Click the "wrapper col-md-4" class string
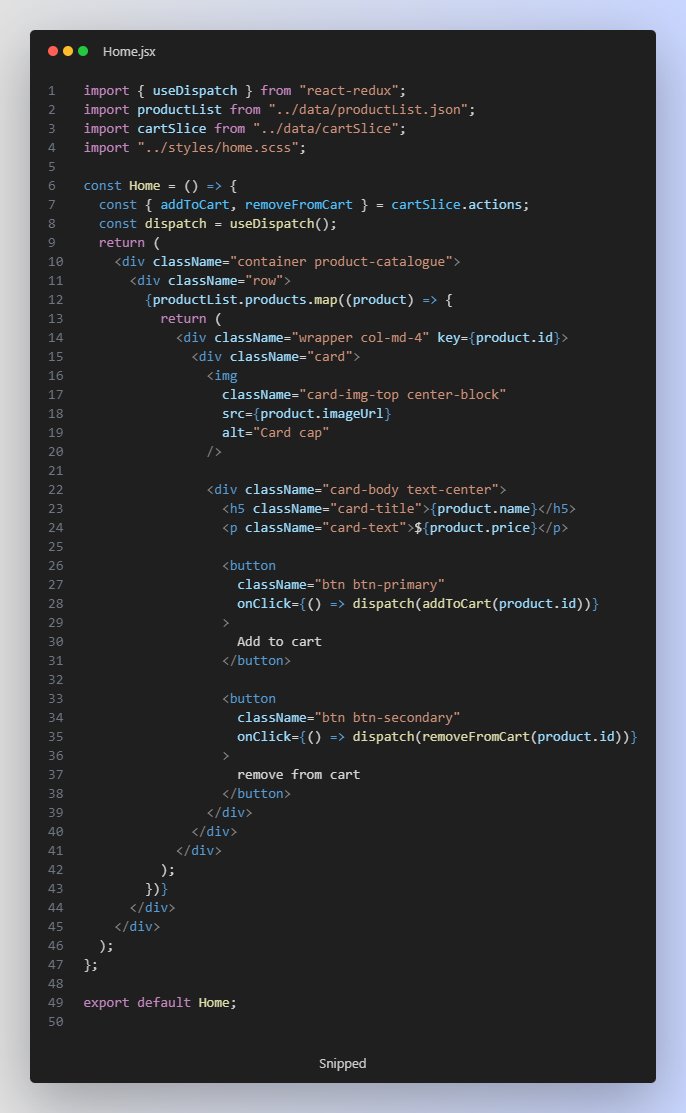The image size is (686, 1113). 360,338
